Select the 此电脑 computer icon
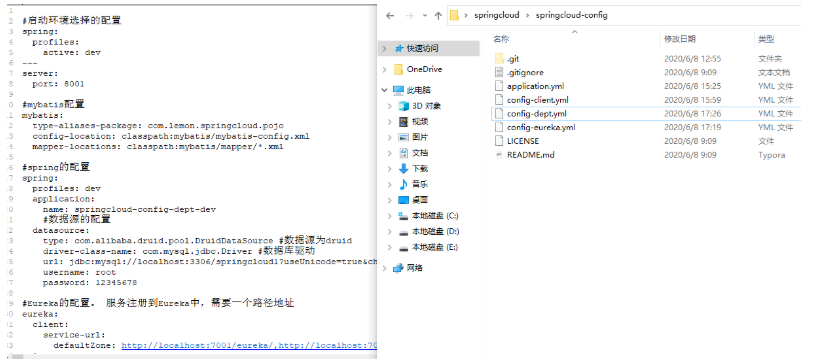 398,90
